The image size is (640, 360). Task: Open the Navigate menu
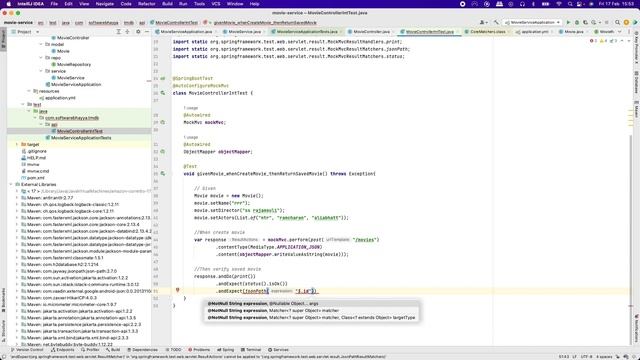104,4
